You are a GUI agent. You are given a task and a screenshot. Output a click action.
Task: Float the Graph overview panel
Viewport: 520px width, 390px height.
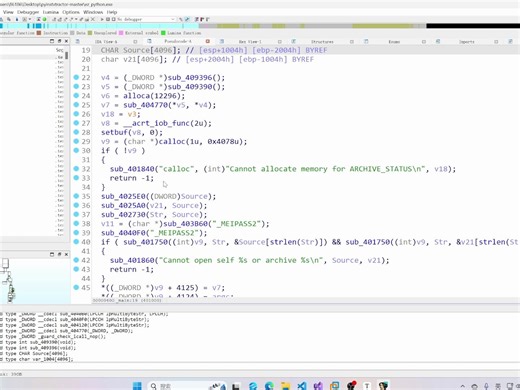(59, 254)
